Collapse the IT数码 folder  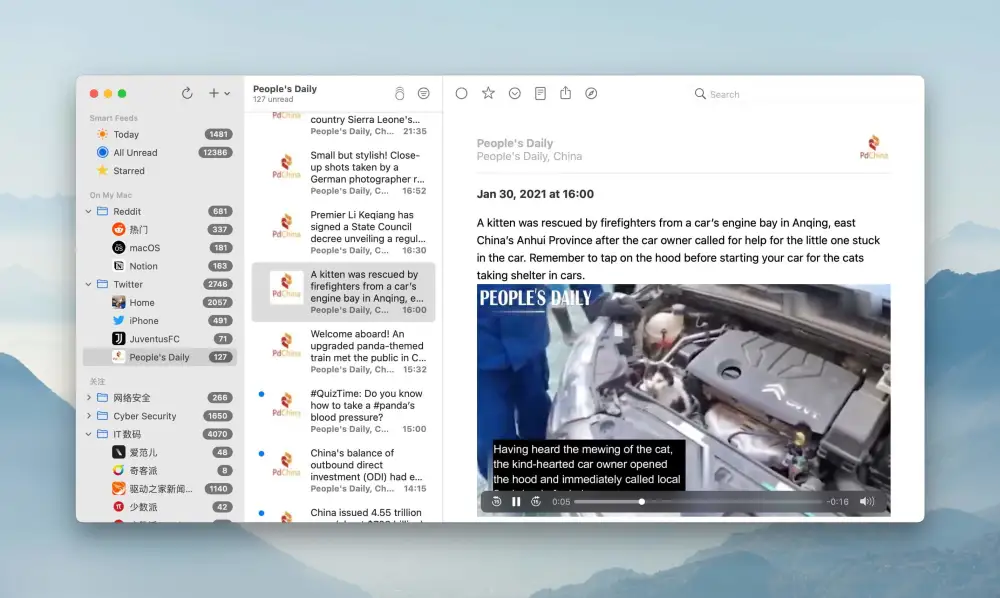(x=89, y=434)
